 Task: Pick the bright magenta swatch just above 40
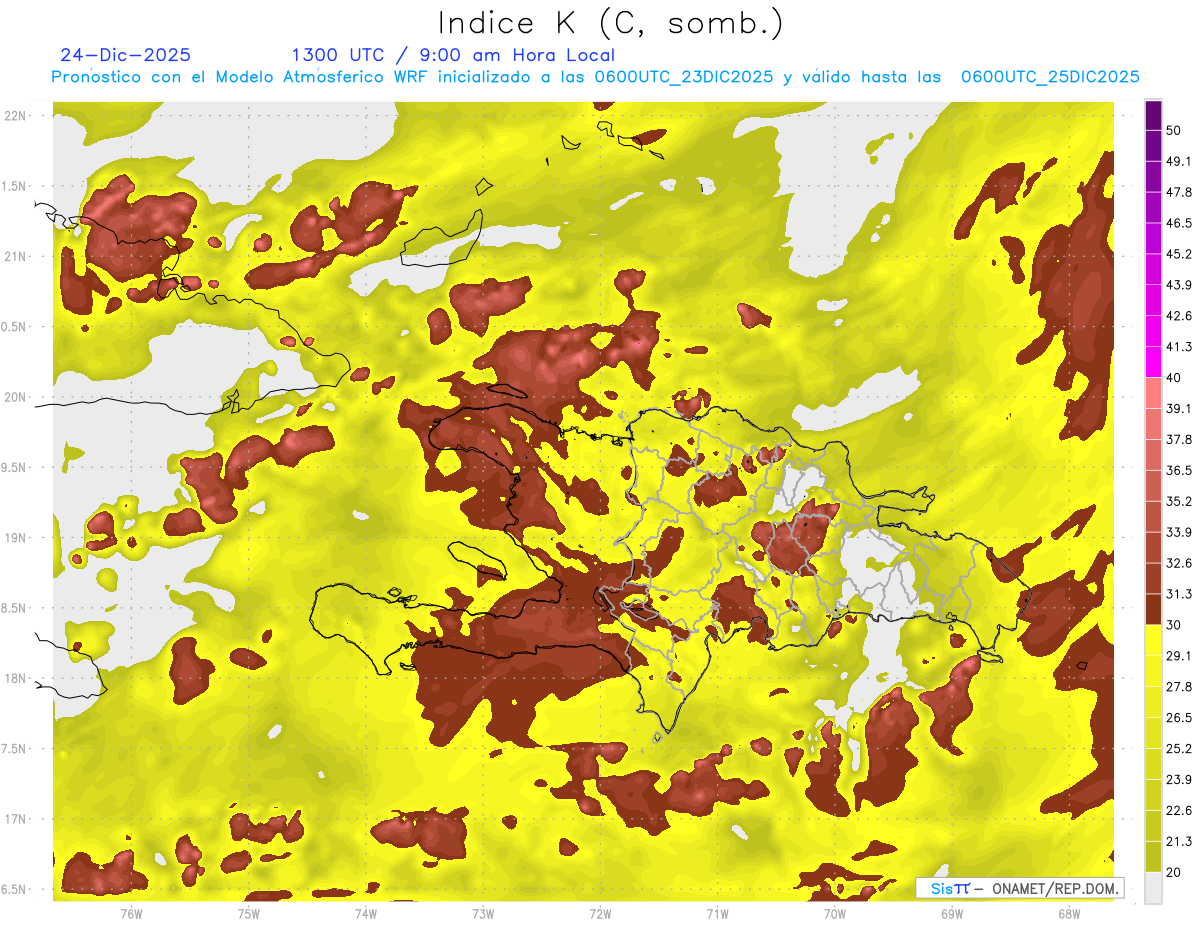click(1153, 362)
